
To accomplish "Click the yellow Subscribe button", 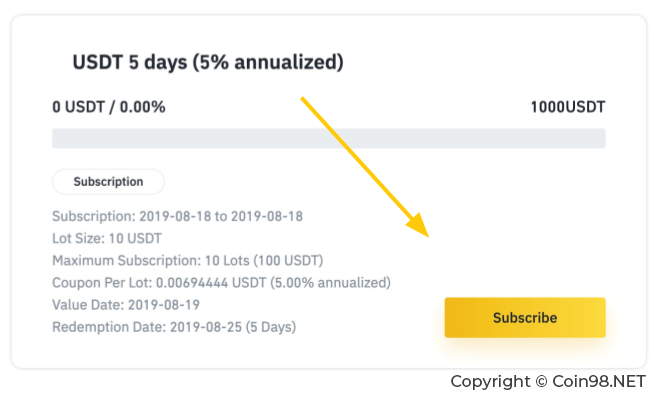I will tap(525, 317).
